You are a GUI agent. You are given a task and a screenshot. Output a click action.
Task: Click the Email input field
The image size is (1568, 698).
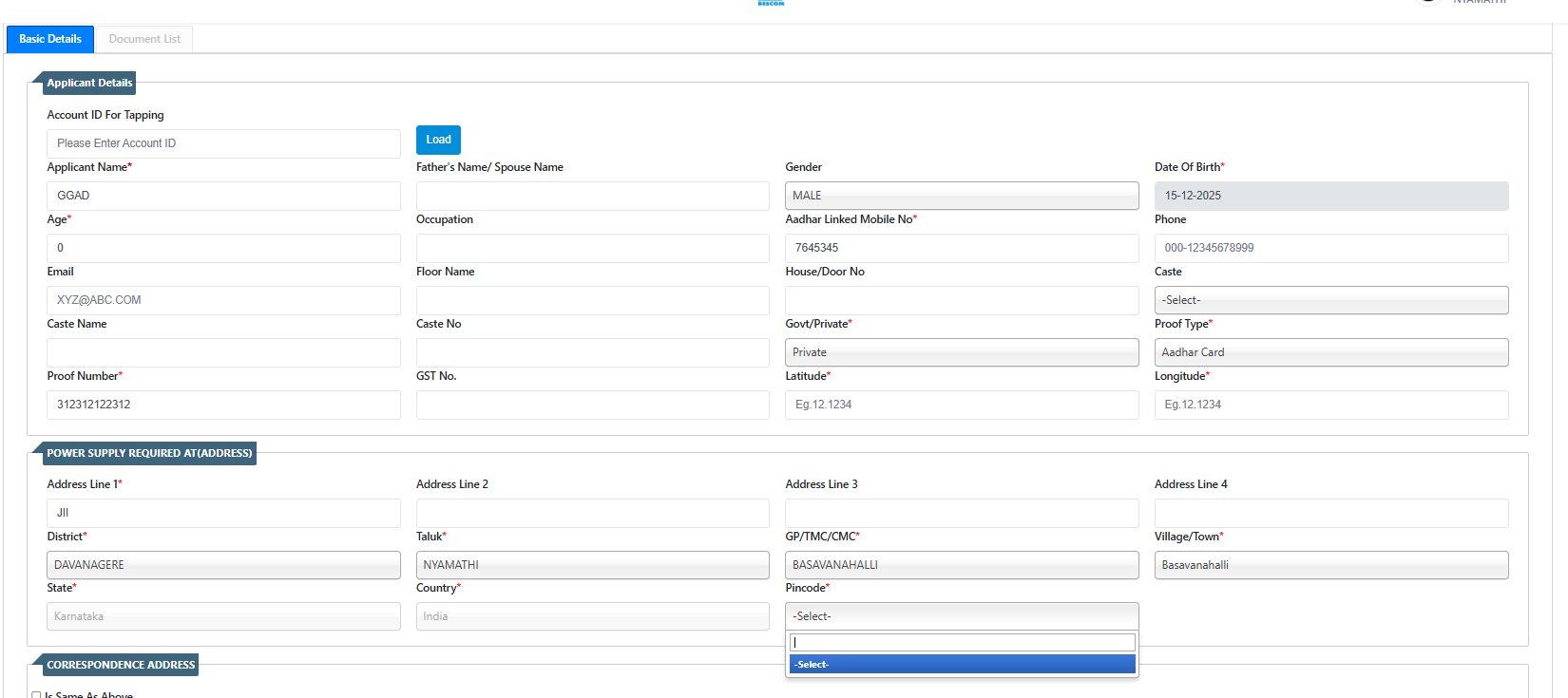click(x=223, y=300)
